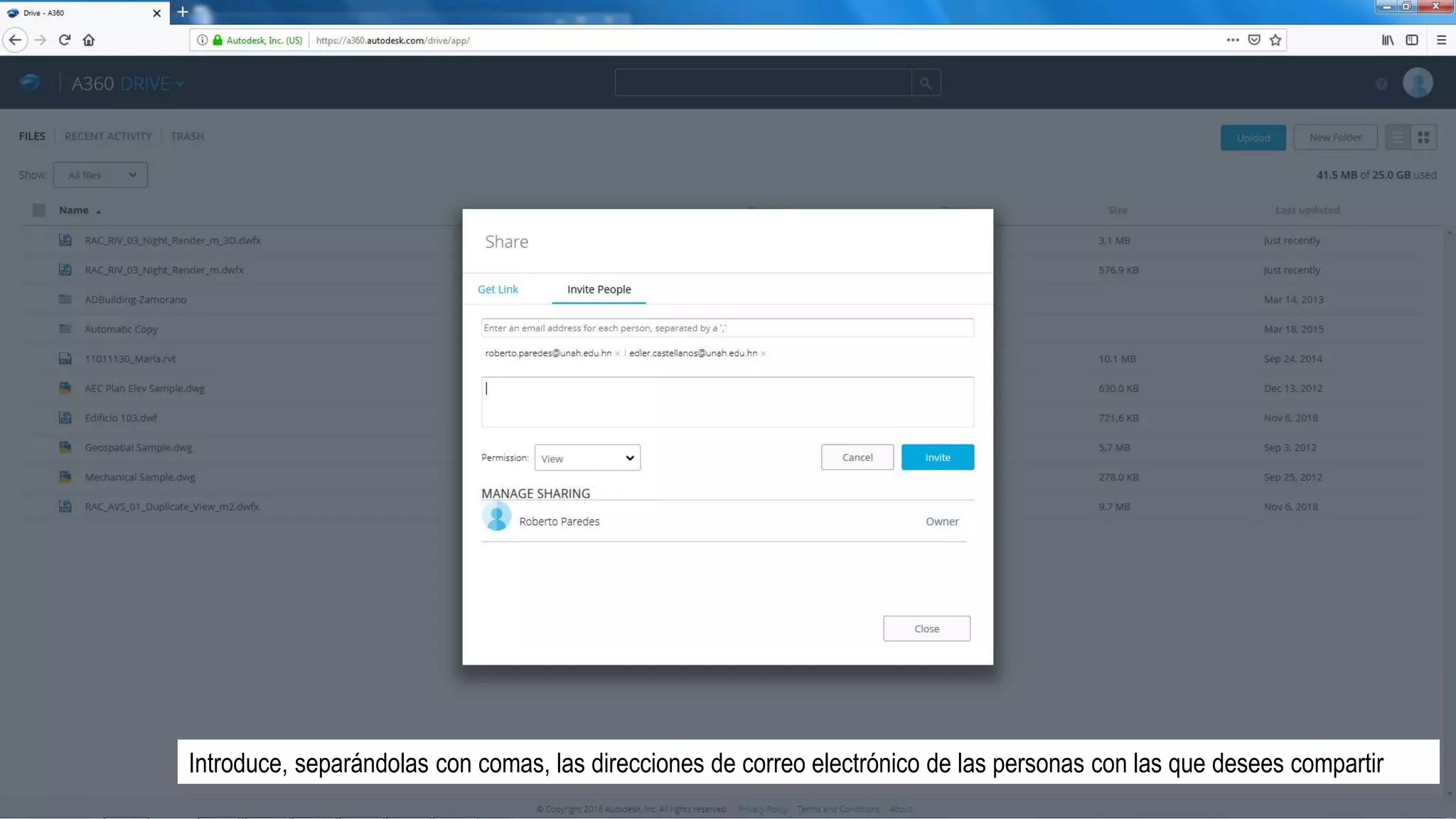Image resolution: width=1456 pixels, height=819 pixels.
Task: Open the Show All files dropdown
Action: 100,175
